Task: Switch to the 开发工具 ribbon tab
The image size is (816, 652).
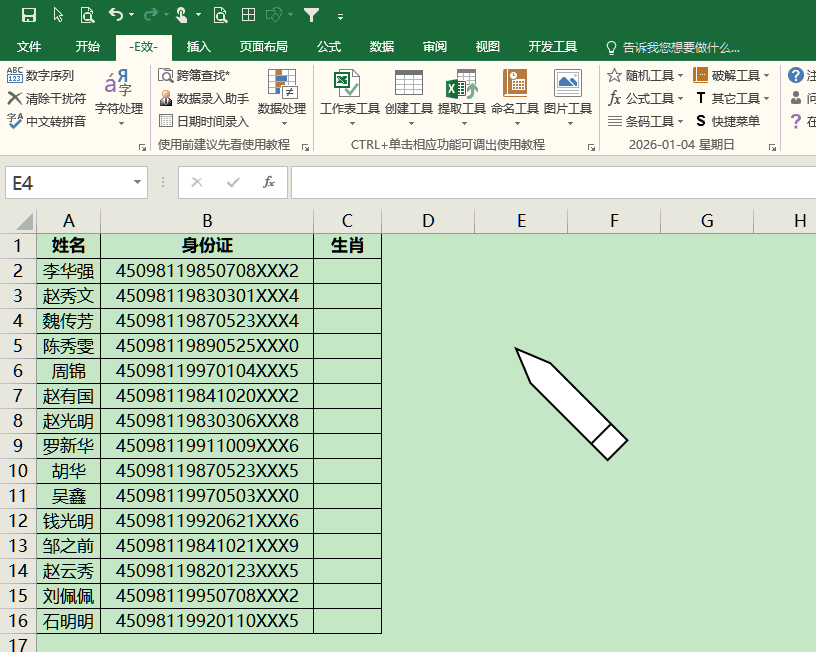Action: pyautogui.click(x=553, y=47)
